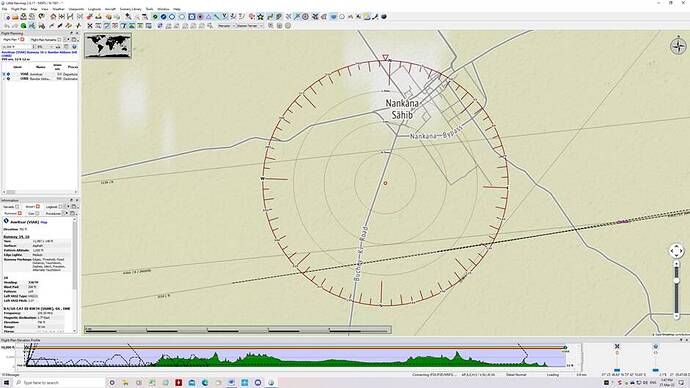
Task: Switch to the Procedures information tab
Action: click(54, 213)
